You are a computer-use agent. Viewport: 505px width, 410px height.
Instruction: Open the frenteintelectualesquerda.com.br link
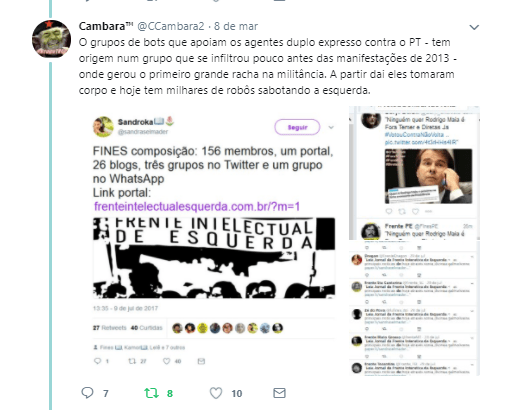[x=197, y=206]
